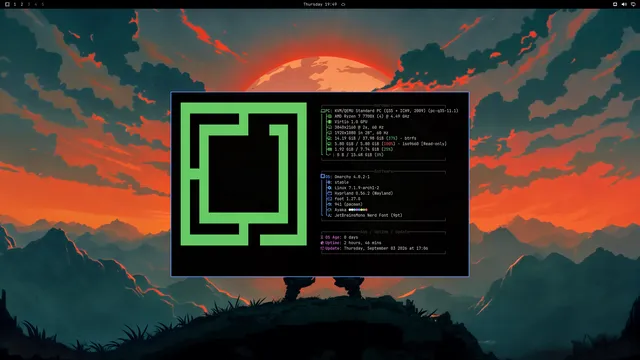
Task: Switch to workspace 4
Action: click(x=36, y=4)
